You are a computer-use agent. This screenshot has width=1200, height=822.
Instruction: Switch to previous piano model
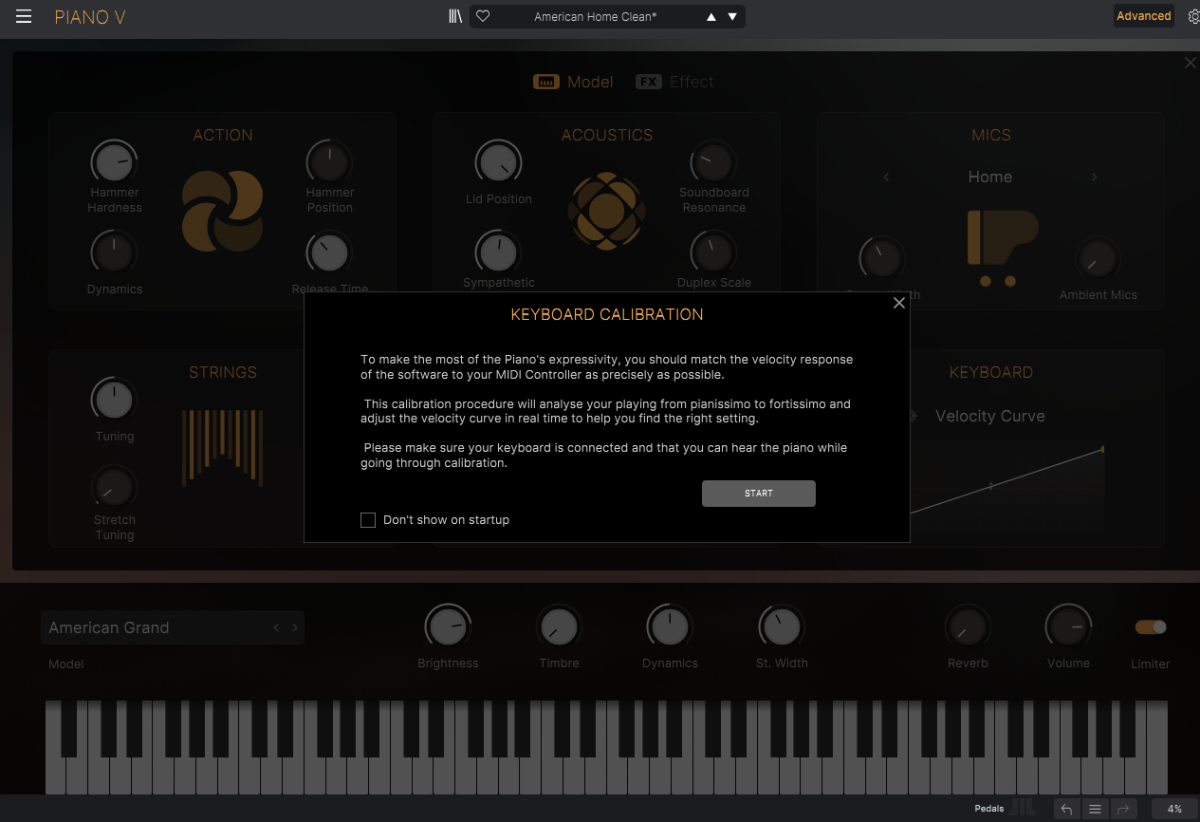[276, 628]
